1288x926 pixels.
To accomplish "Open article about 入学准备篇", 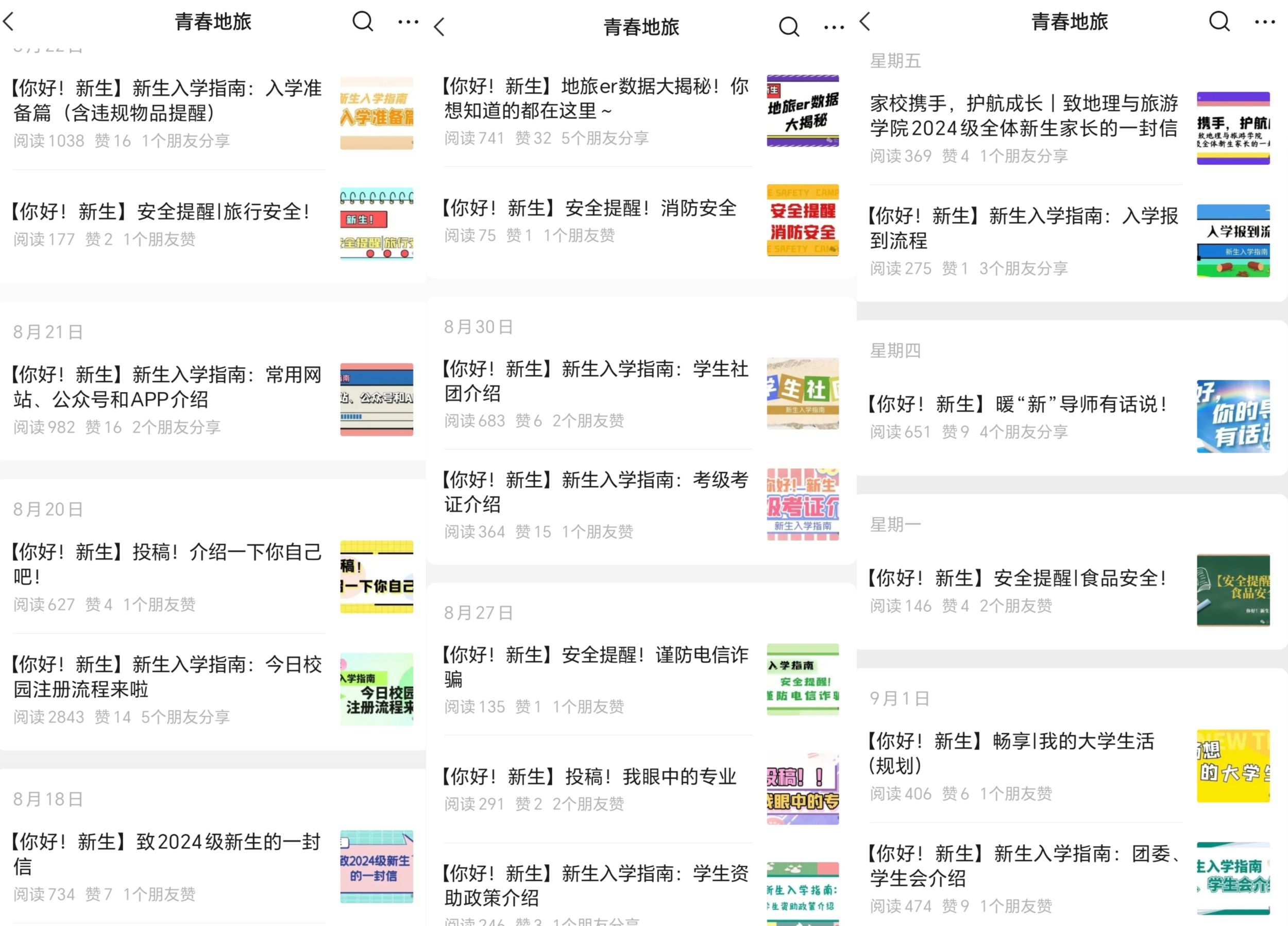I will tap(167, 100).
